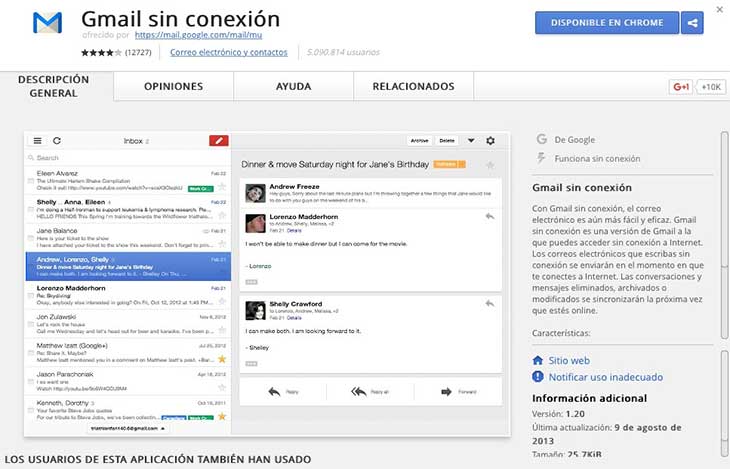The height and width of the screenshot is (469, 730).
Task: Click the Gmail envelope logo
Action: (47, 23)
